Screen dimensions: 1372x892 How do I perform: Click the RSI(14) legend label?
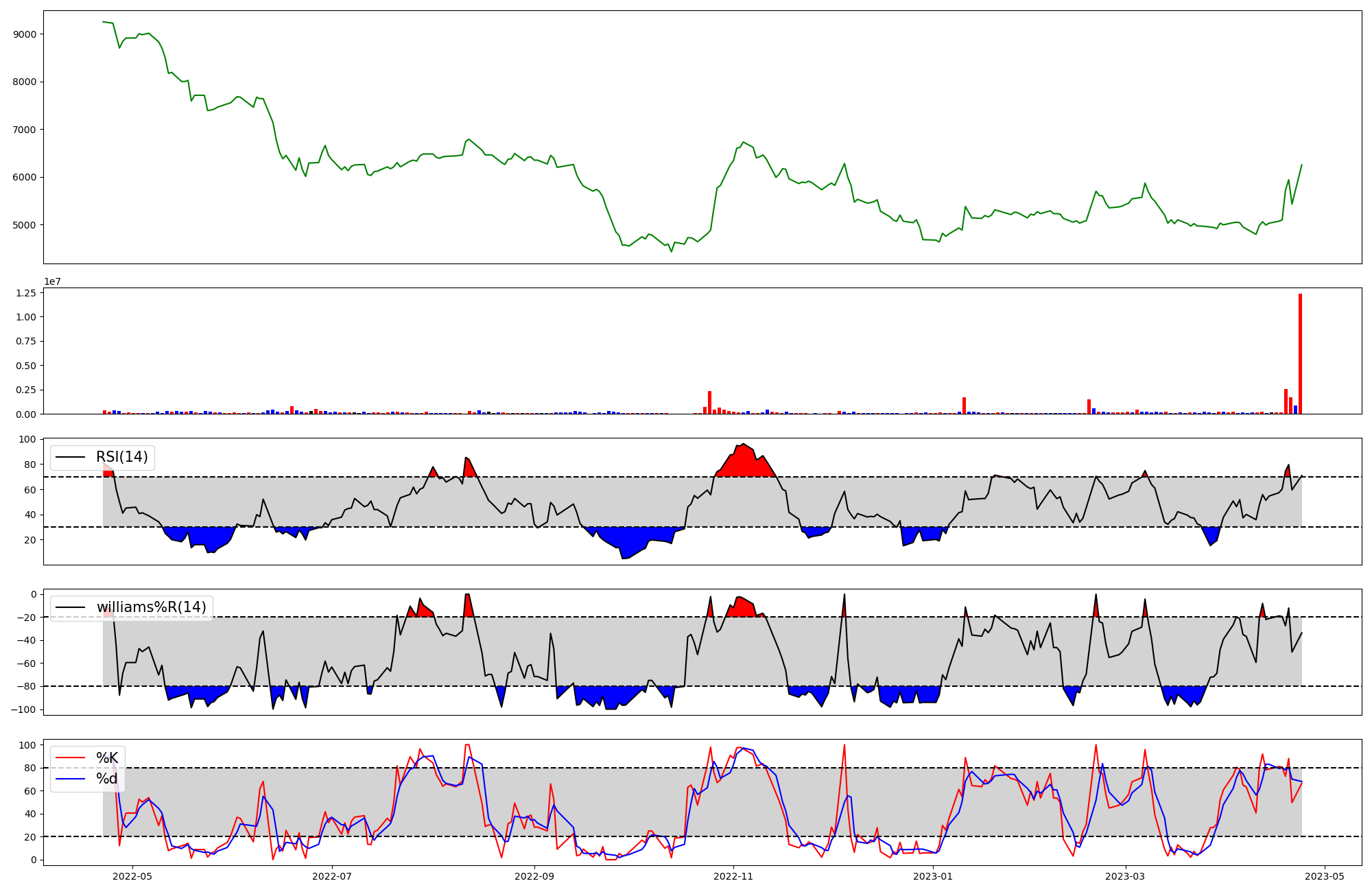click(121, 457)
